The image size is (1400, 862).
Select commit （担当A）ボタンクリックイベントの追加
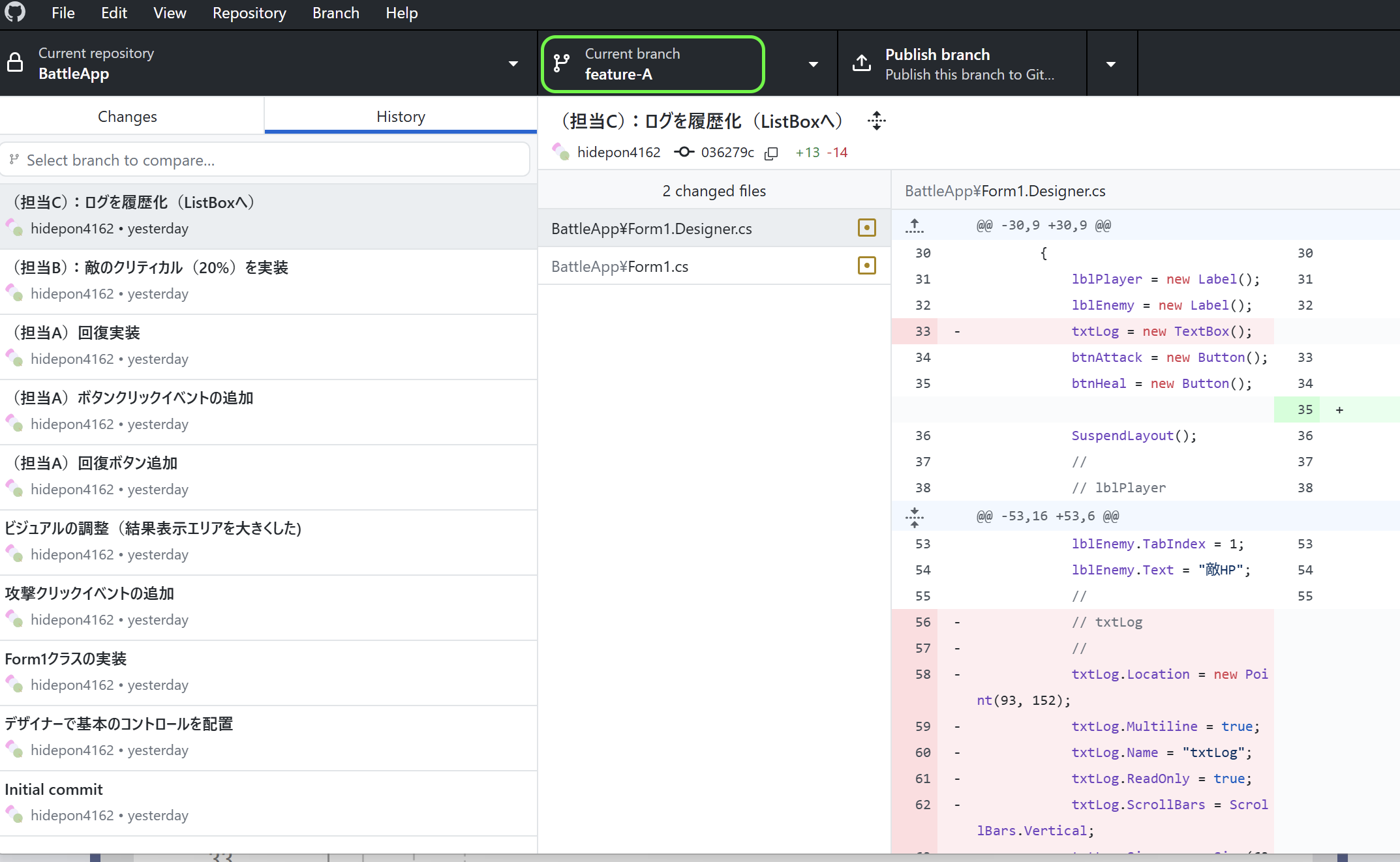(x=268, y=412)
